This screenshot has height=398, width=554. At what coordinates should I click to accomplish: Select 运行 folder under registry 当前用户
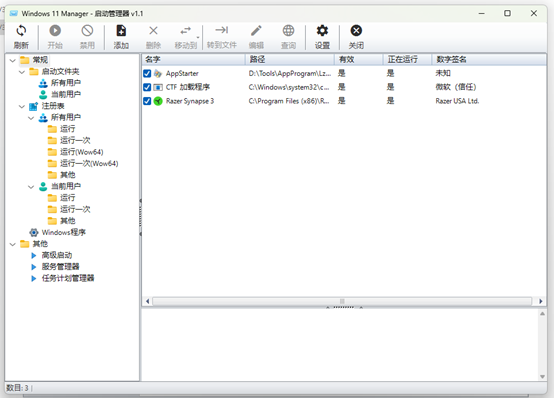point(67,198)
